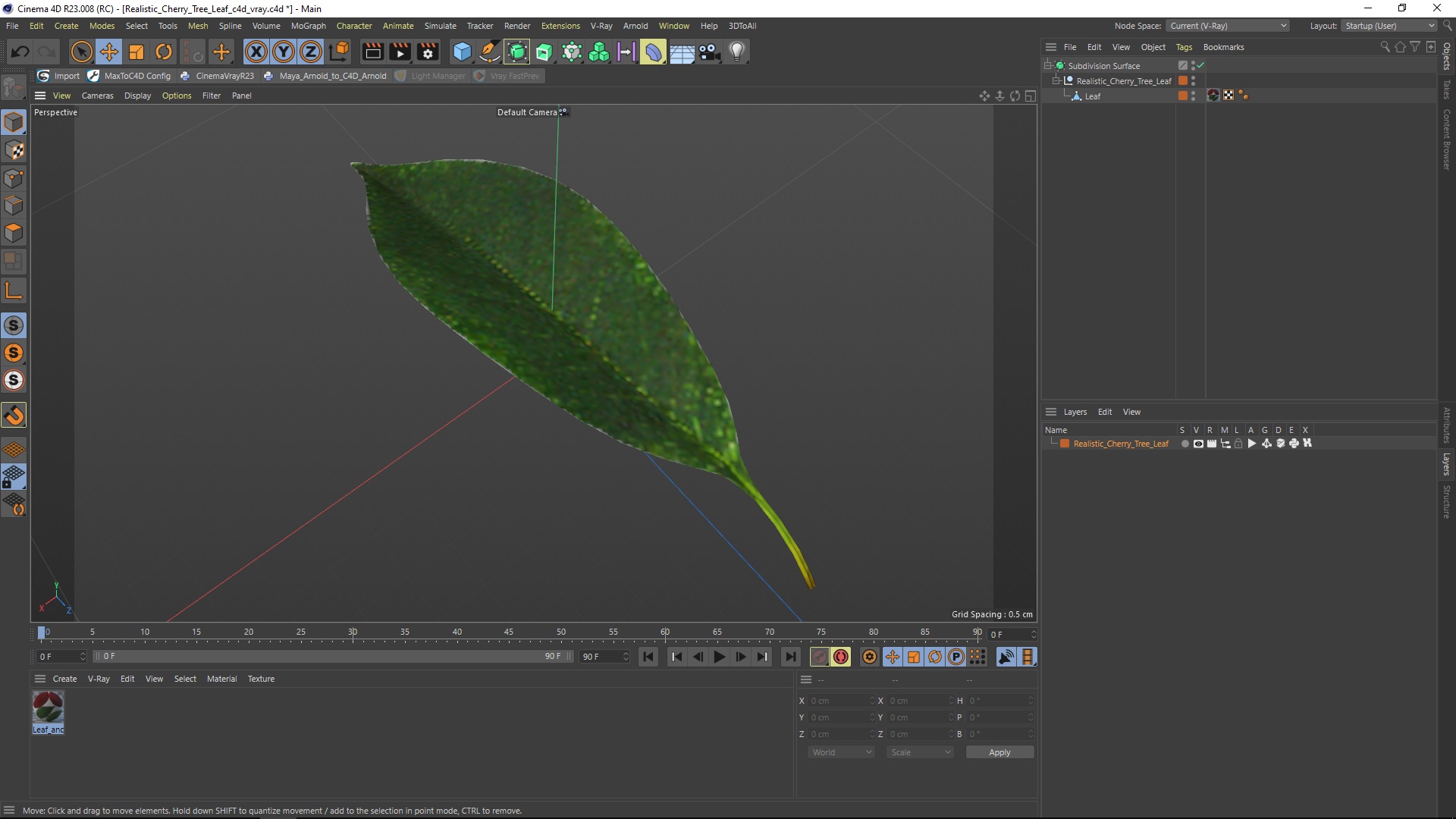Open the Scale mode dropdown
This screenshot has height=819, width=1456.
click(920, 752)
